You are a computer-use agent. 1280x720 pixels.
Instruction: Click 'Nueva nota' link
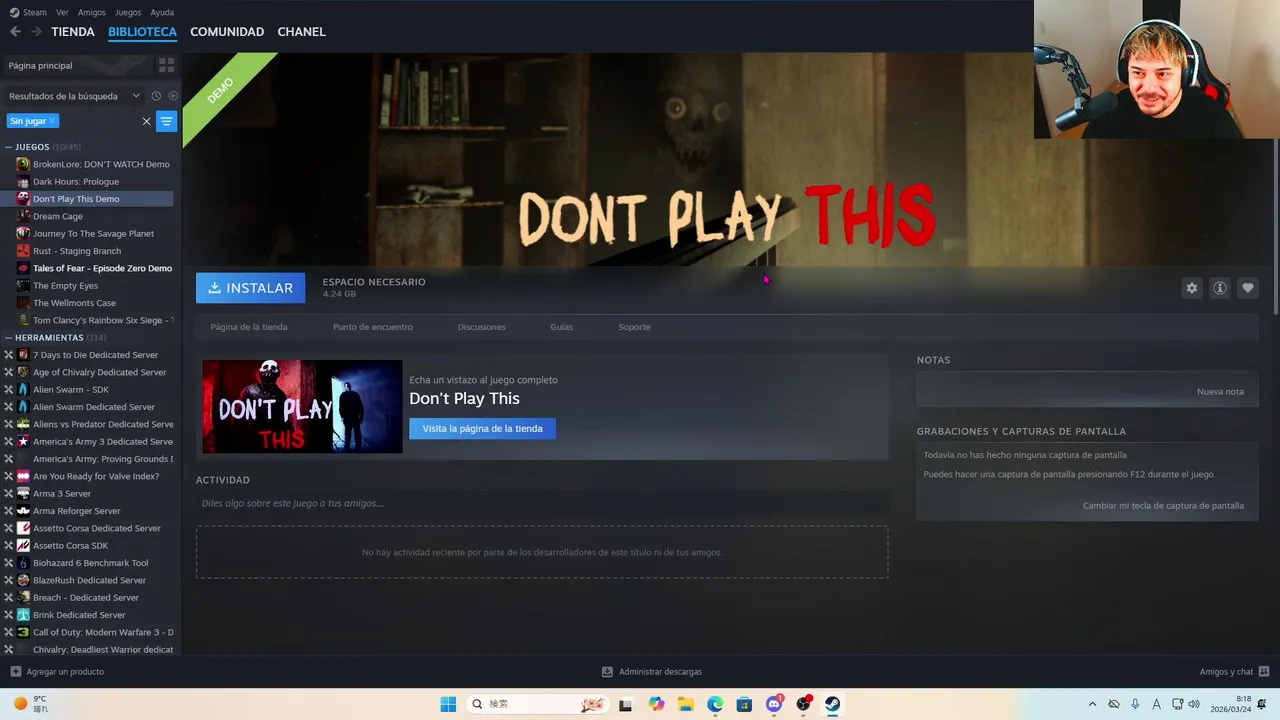(x=1220, y=391)
